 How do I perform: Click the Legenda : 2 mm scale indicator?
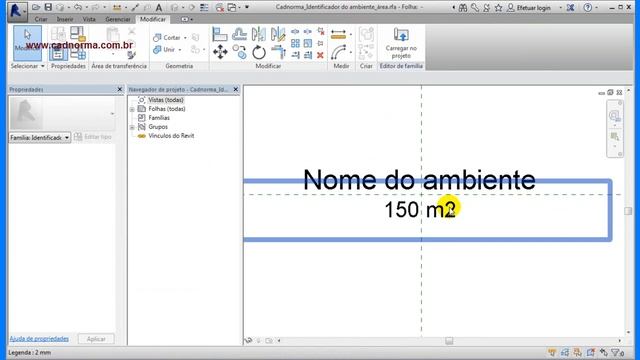coord(29,353)
